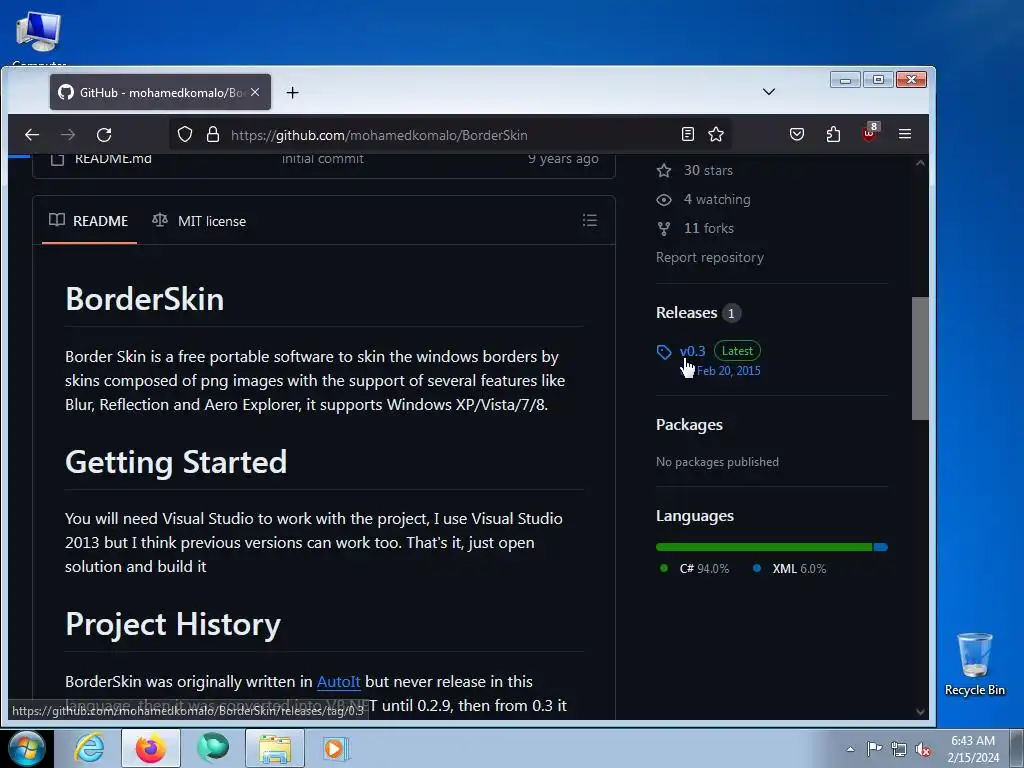
Task: Click the C# 94.0% language entry
Action: tap(695, 569)
